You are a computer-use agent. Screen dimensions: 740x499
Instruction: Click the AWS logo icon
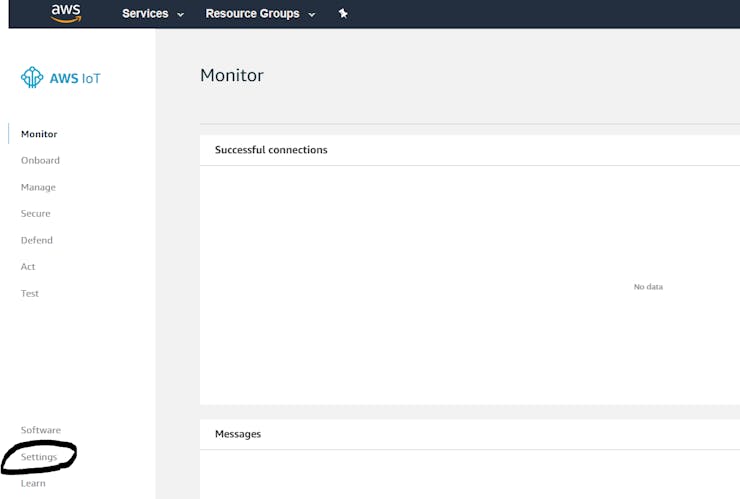[x=66, y=13]
